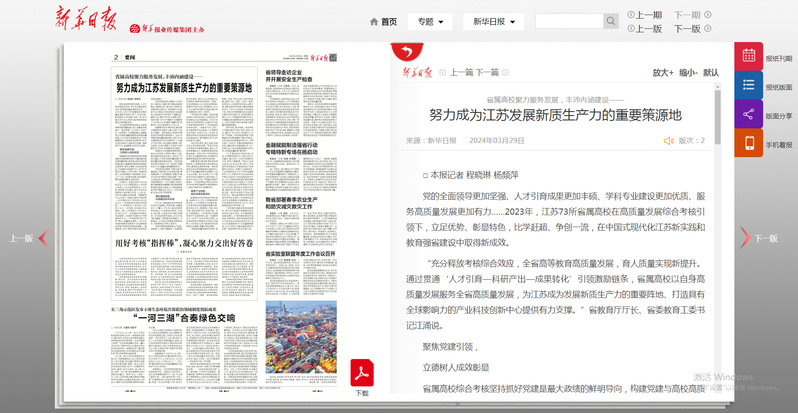Viewport: 798px width, 413px height.
Task: Go to next page with right arrow
Action: click(x=745, y=238)
